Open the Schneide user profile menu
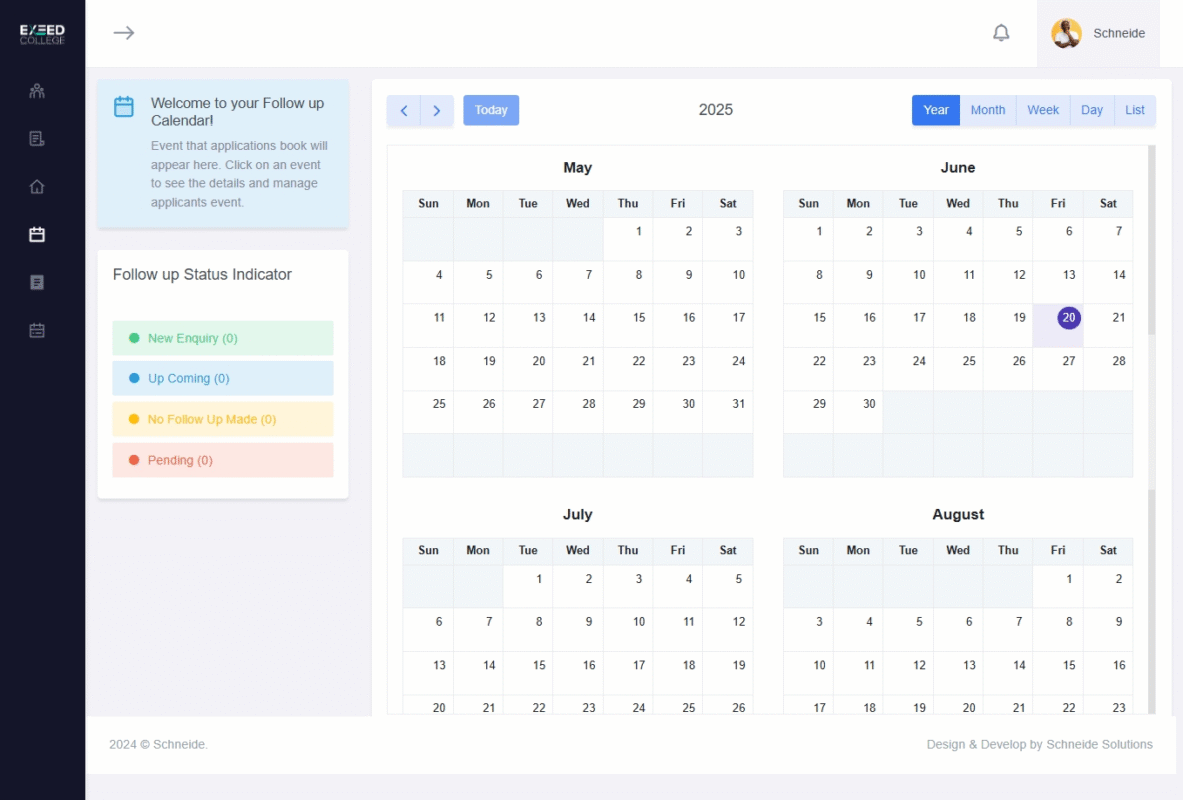 tap(1098, 33)
